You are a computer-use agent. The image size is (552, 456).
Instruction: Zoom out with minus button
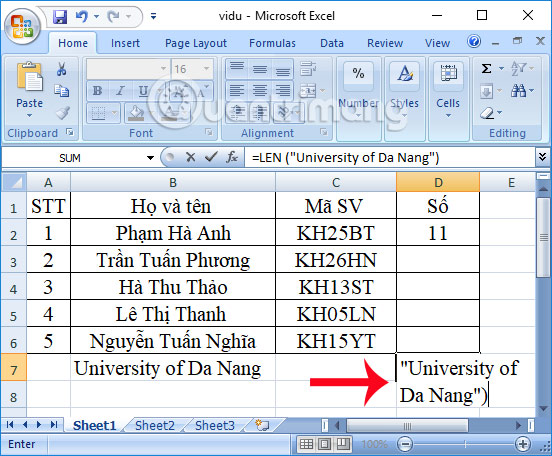coord(405,444)
